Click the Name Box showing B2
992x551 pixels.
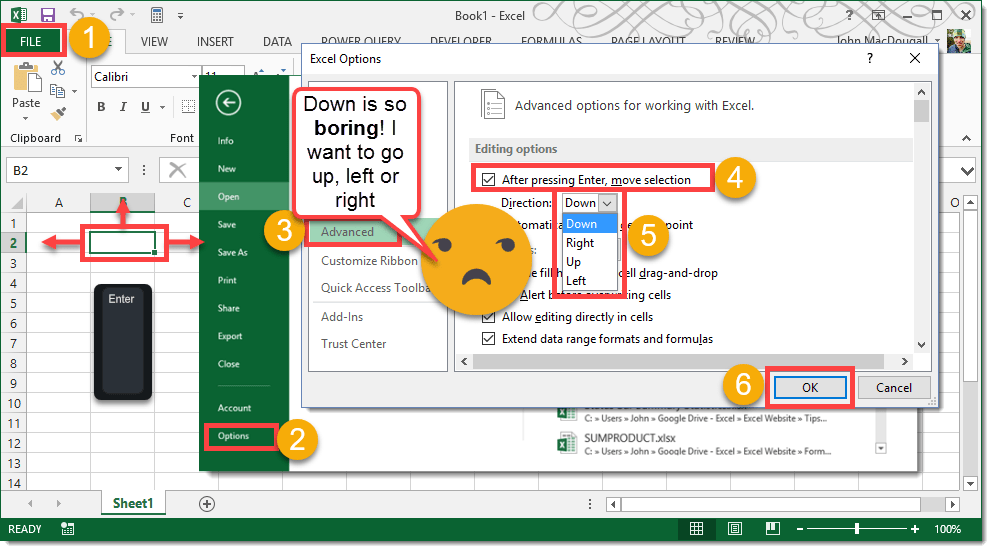(x=67, y=170)
